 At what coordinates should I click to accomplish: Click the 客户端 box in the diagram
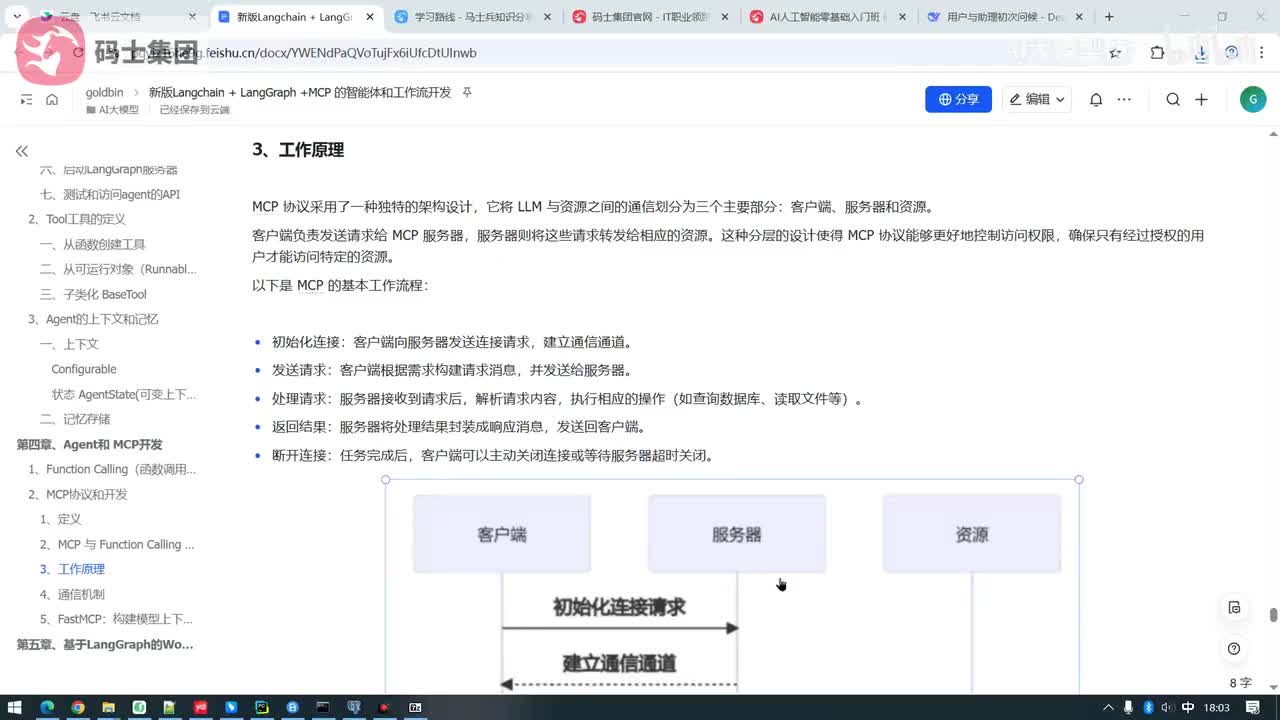tap(502, 534)
